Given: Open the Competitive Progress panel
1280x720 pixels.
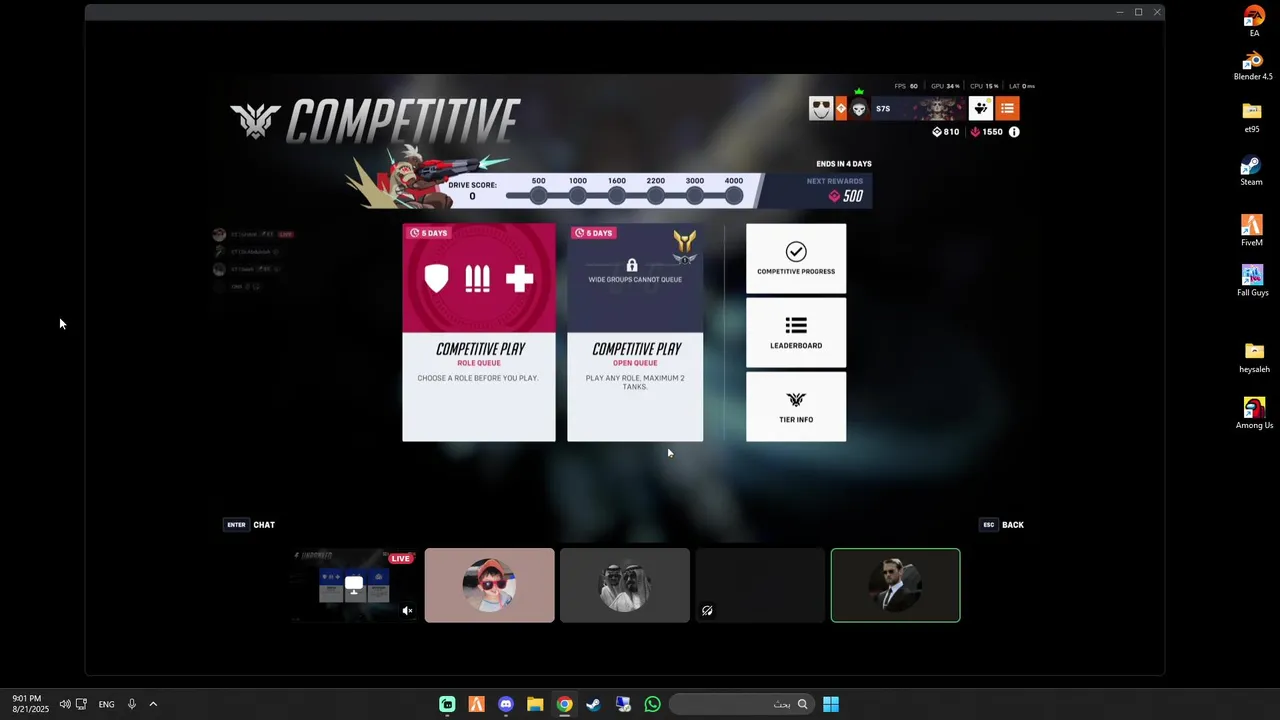Looking at the screenshot, I should click(796, 258).
